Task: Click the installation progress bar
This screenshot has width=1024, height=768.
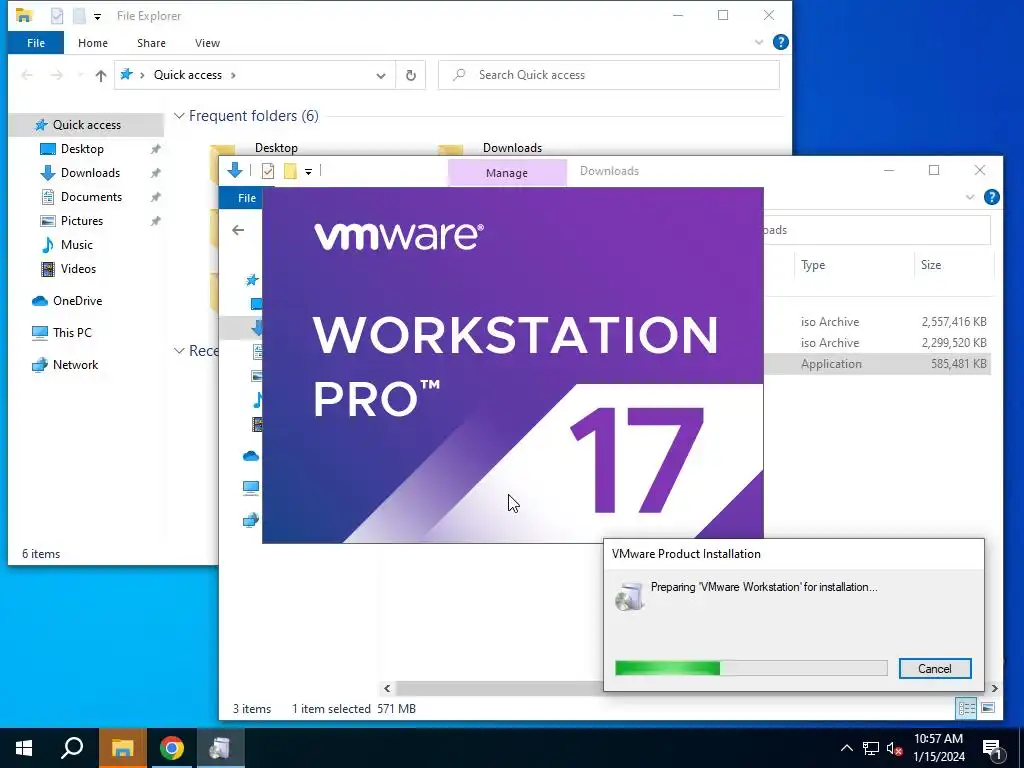Action: (751, 668)
